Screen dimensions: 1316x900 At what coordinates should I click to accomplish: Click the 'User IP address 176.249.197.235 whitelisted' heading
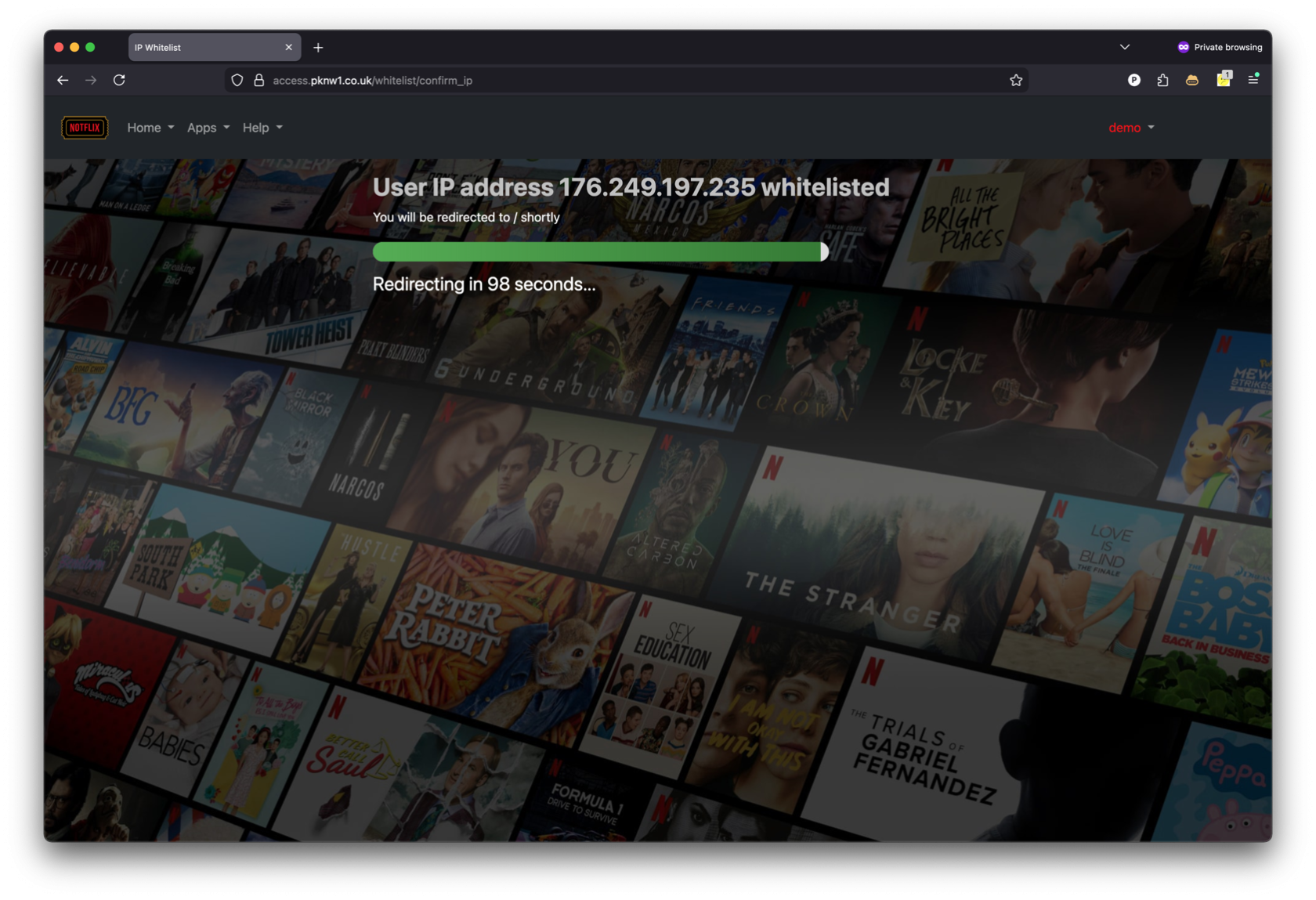pos(631,187)
